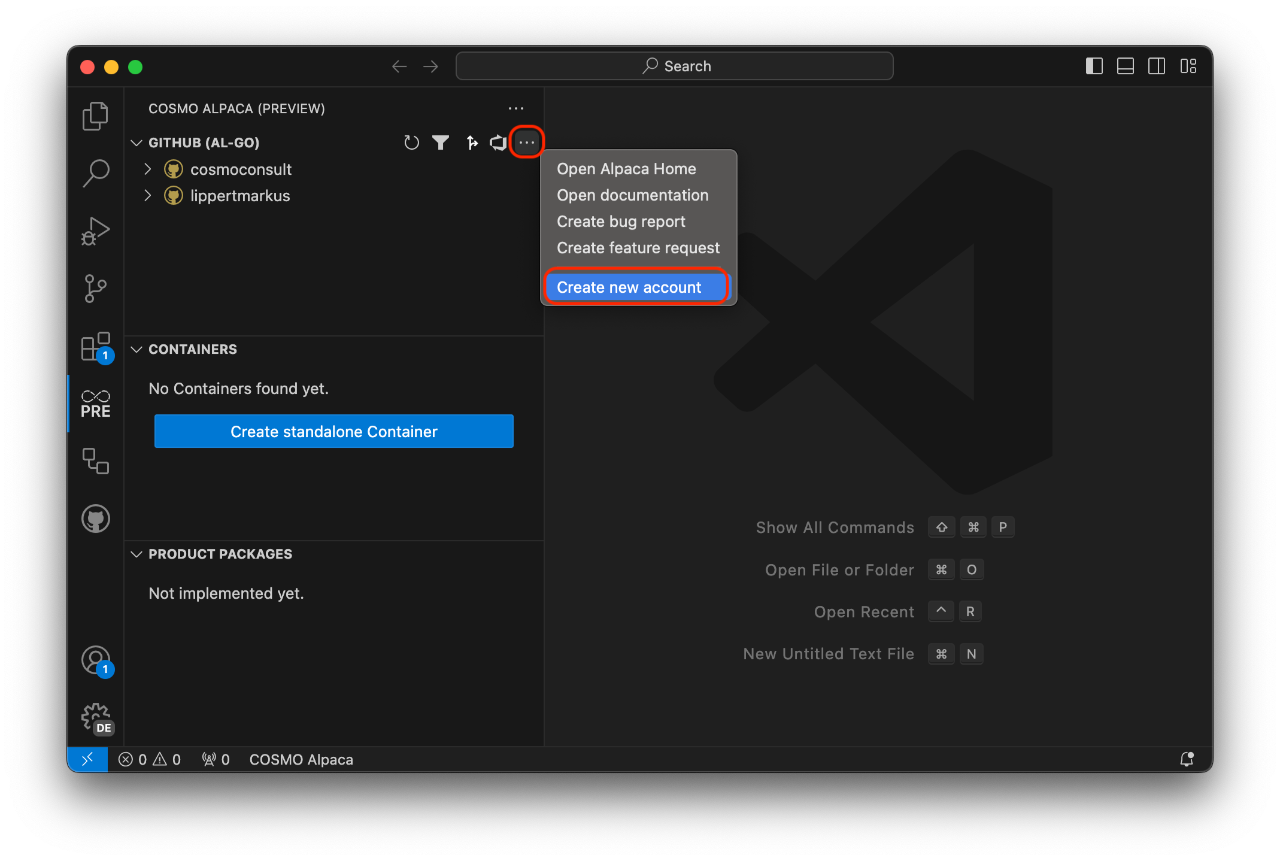The image size is (1280, 861).
Task: Choose Open Alpaca Home in the context menu
Action: 626,168
